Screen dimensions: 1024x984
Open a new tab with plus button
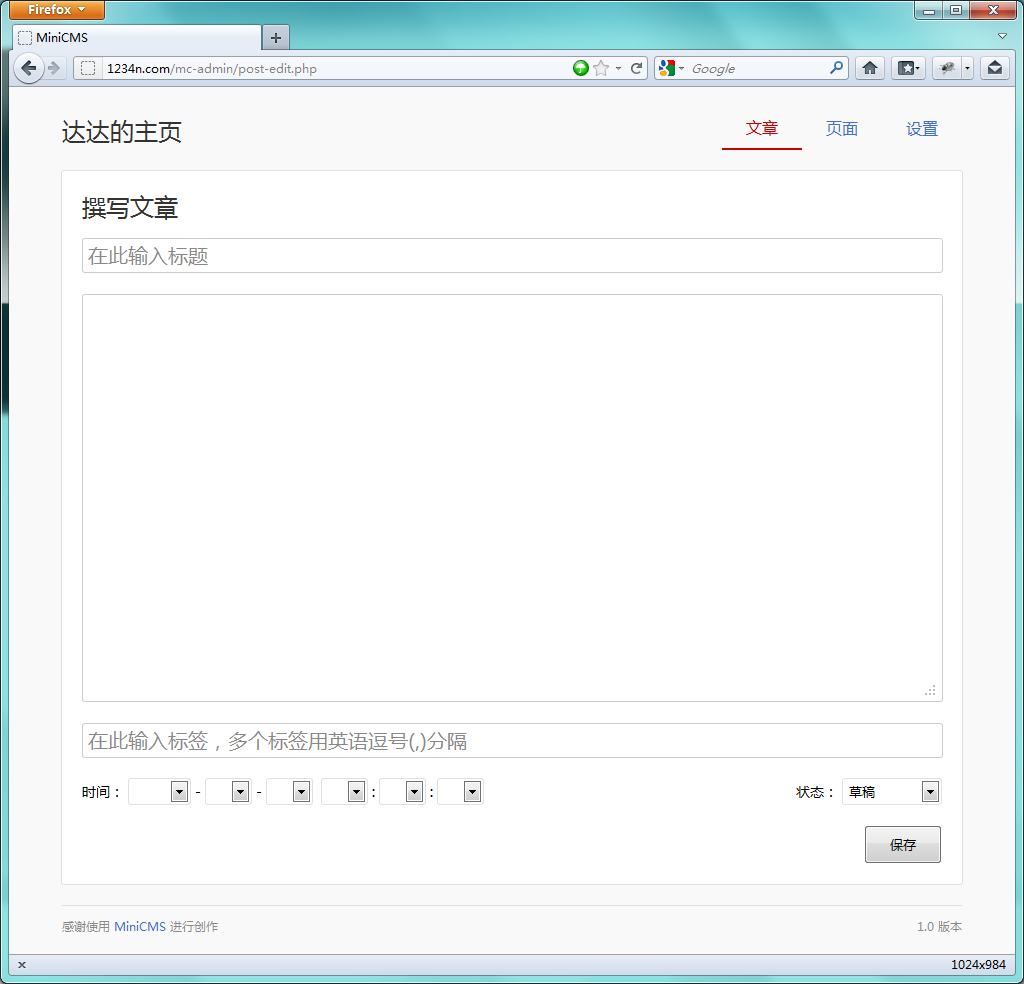pyautogui.click(x=276, y=38)
